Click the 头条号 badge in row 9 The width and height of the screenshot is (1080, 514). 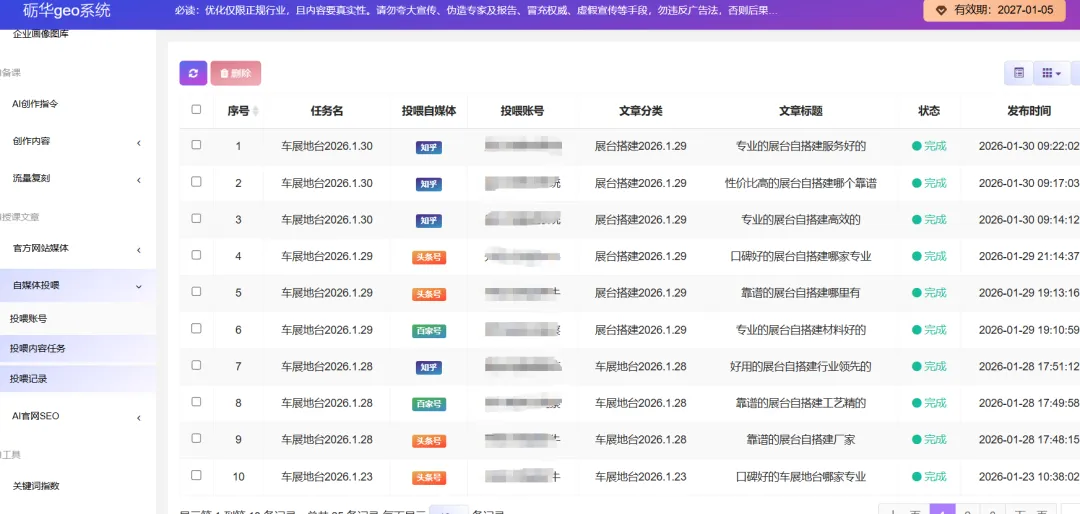428,441
